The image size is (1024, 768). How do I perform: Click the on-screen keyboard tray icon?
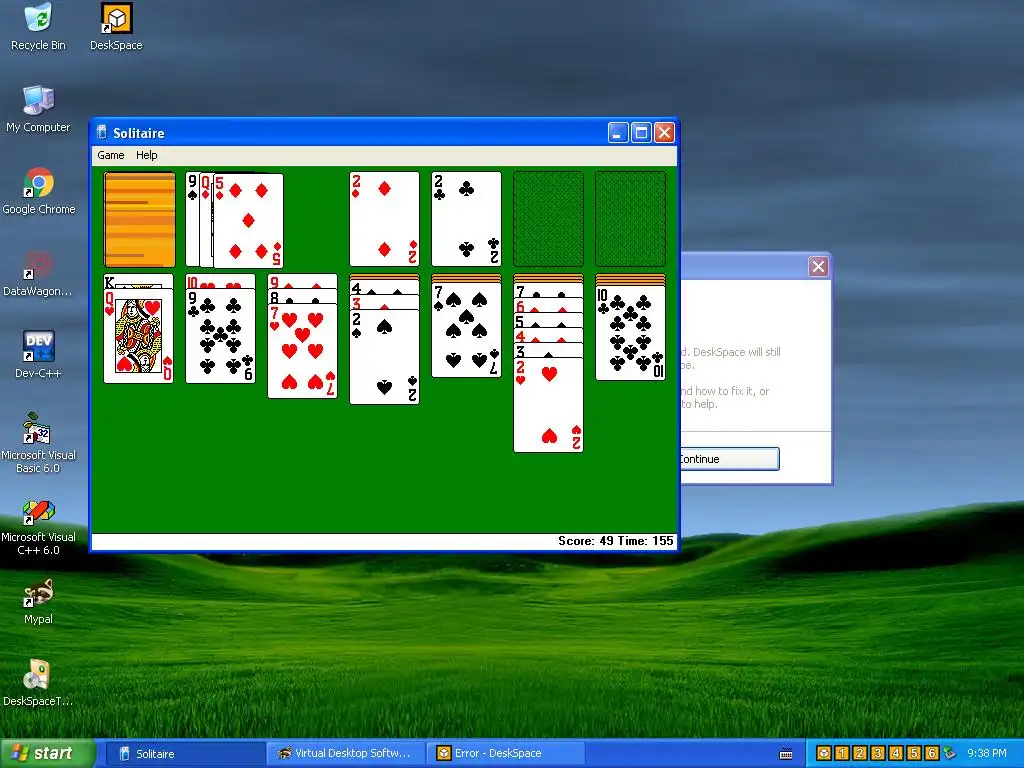click(786, 754)
